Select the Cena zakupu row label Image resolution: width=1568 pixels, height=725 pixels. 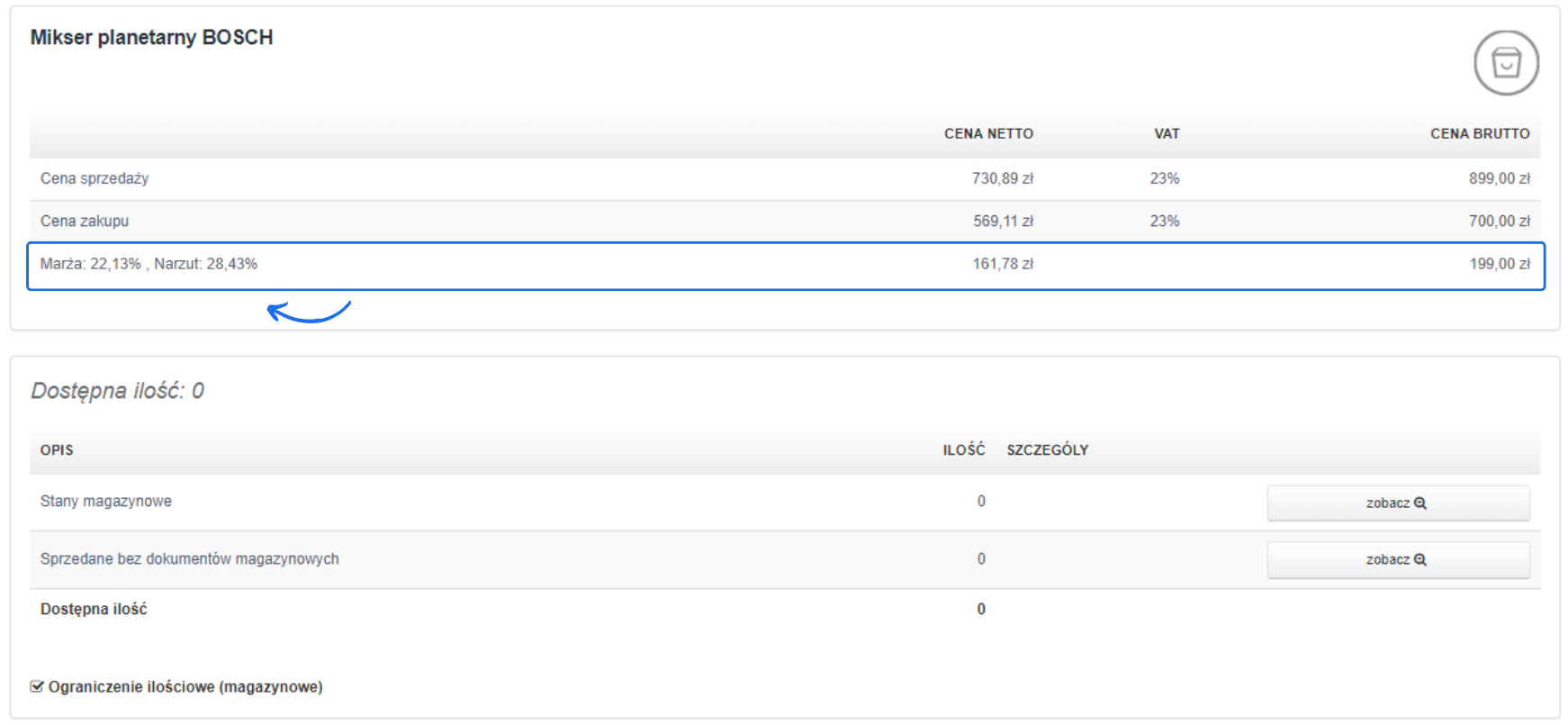pyautogui.click(x=85, y=221)
